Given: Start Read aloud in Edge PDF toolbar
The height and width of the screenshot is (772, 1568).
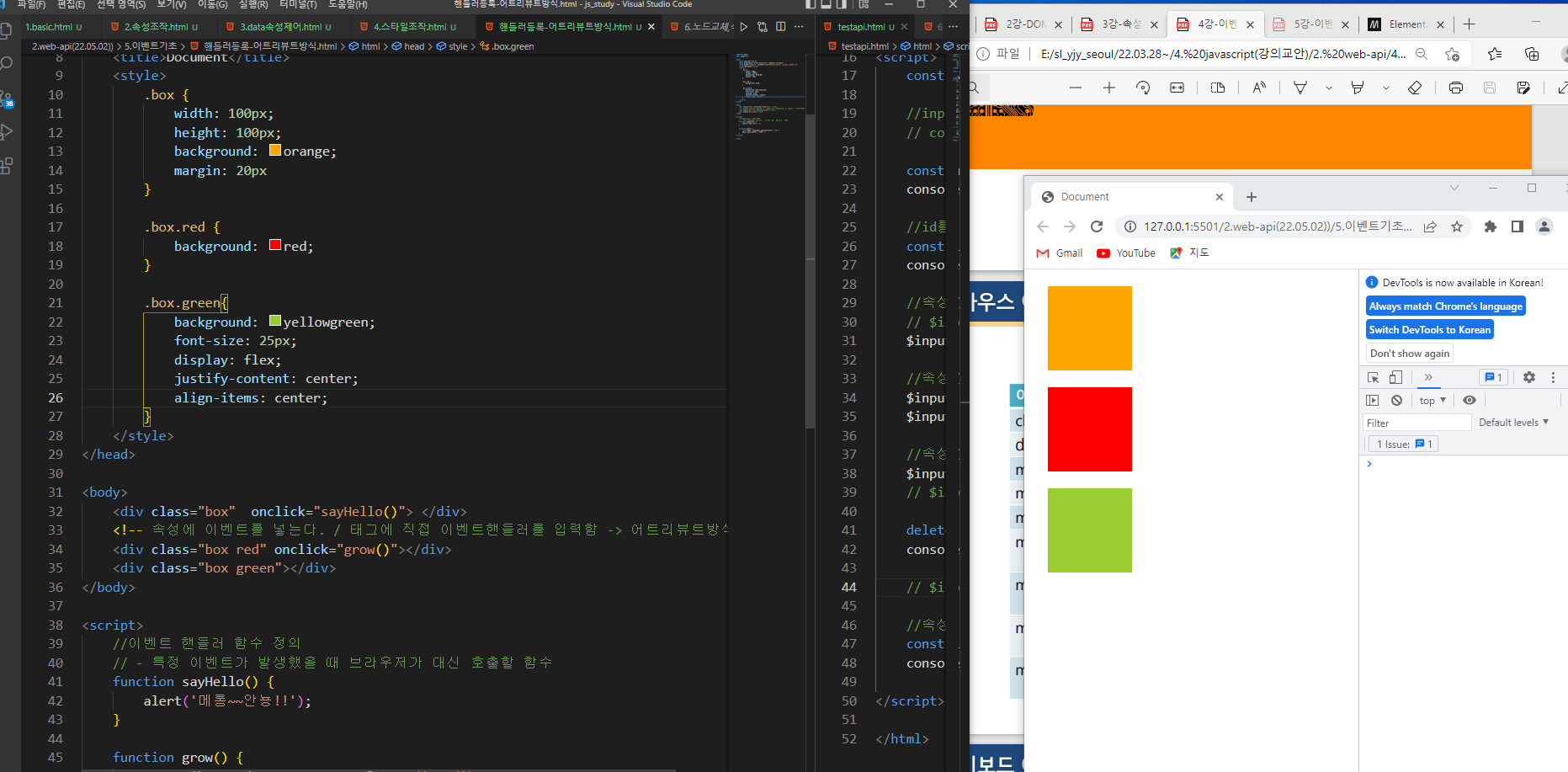Looking at the screenshot, I should pyautogui.click(x=1259, y=88).
